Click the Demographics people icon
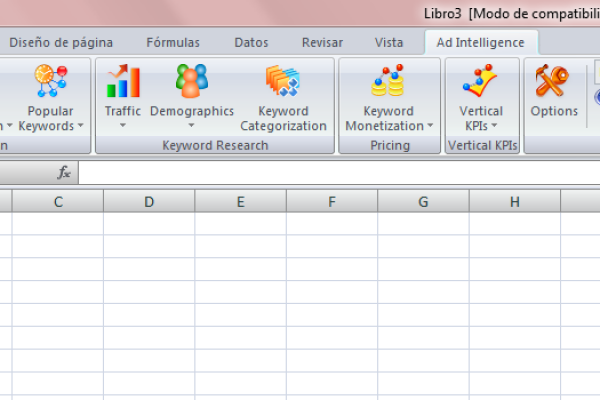This screenshot has height=400, width=600. point(192,81)
